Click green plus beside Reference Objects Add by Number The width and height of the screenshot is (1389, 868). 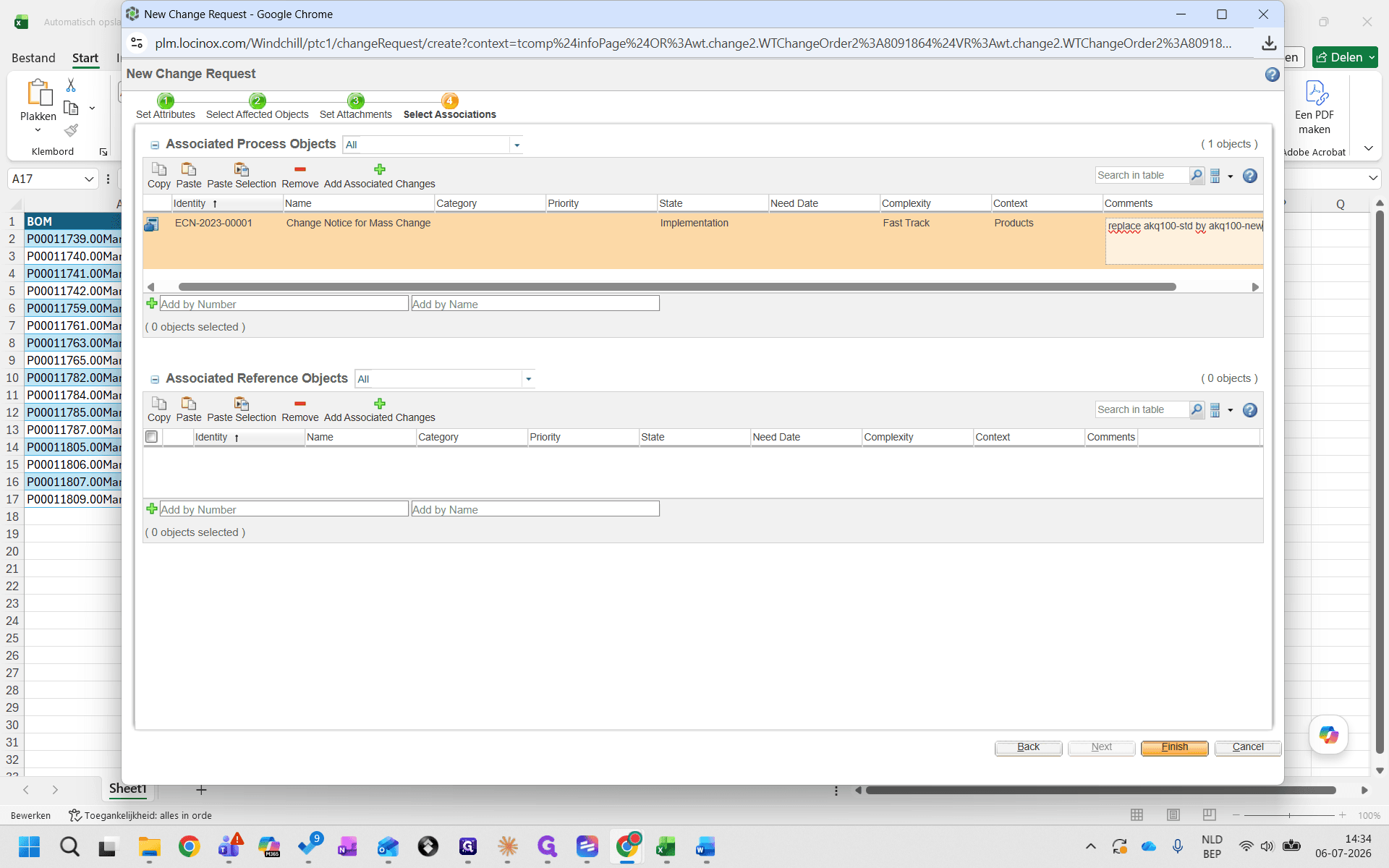(152, 509)
